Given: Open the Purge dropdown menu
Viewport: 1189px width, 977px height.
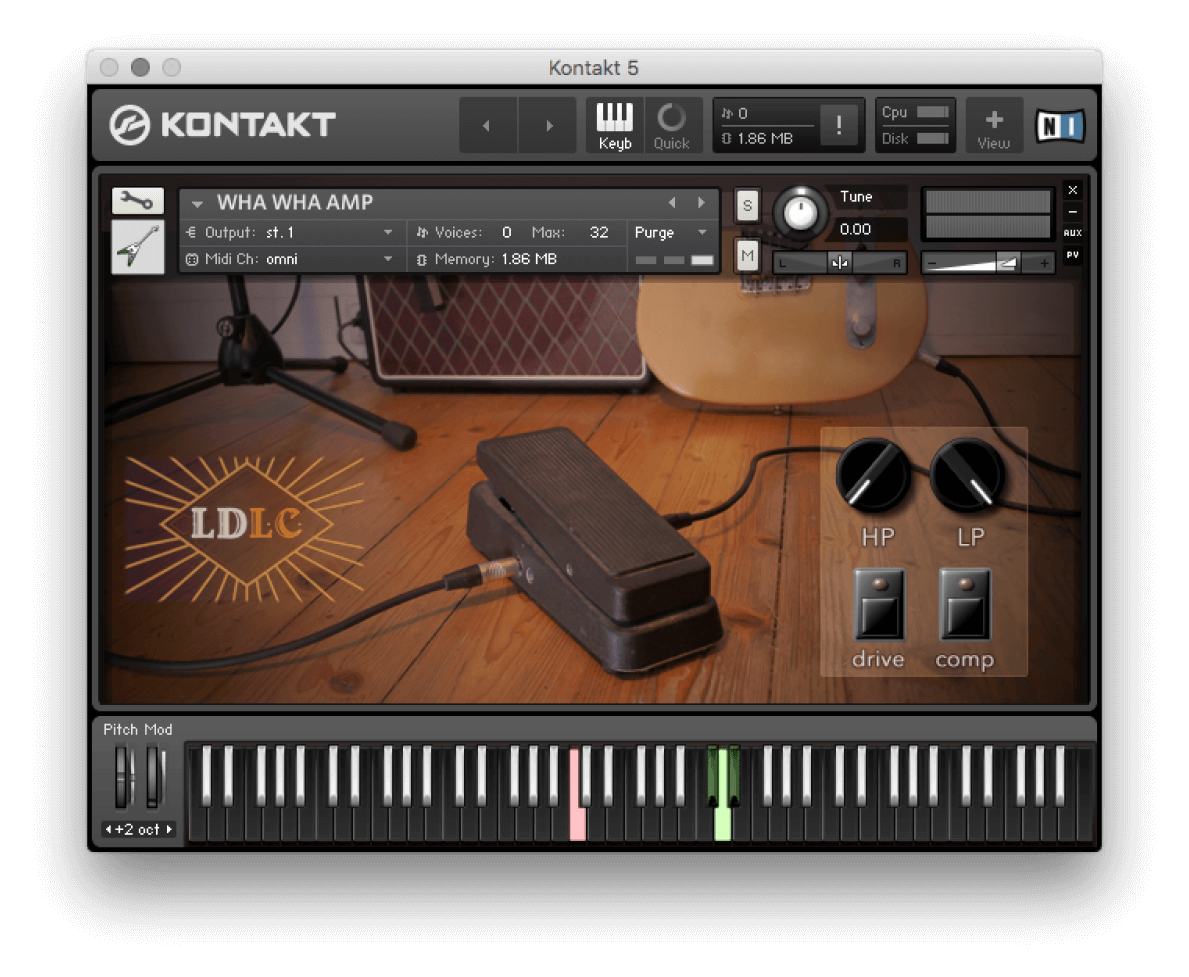Looking at the screenshot, I should coord(670,232).
